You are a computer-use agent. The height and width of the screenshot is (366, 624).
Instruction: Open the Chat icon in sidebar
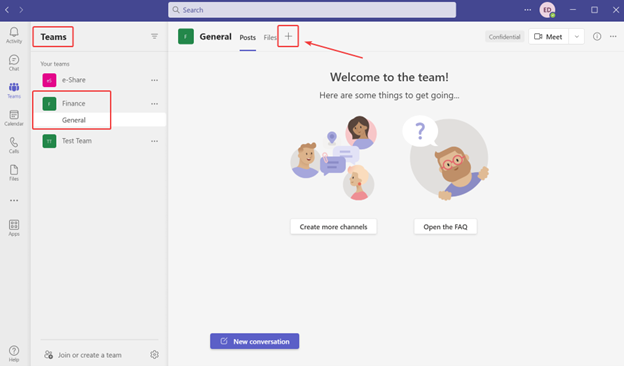pyautogui.click(x=14, y=60)
